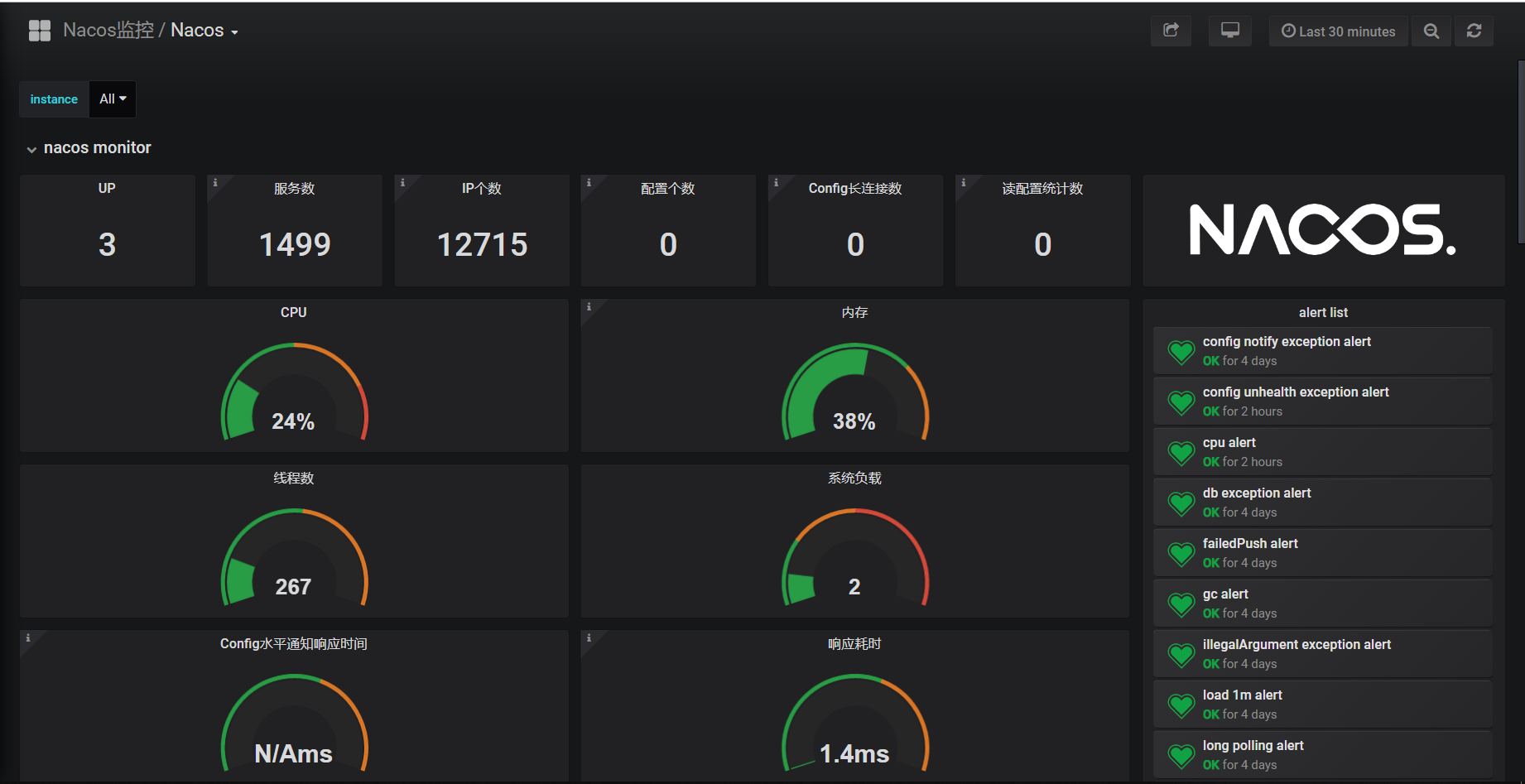1525x784 pixels.
Task: Click the CPU 24% gauge
Action: 294,392
